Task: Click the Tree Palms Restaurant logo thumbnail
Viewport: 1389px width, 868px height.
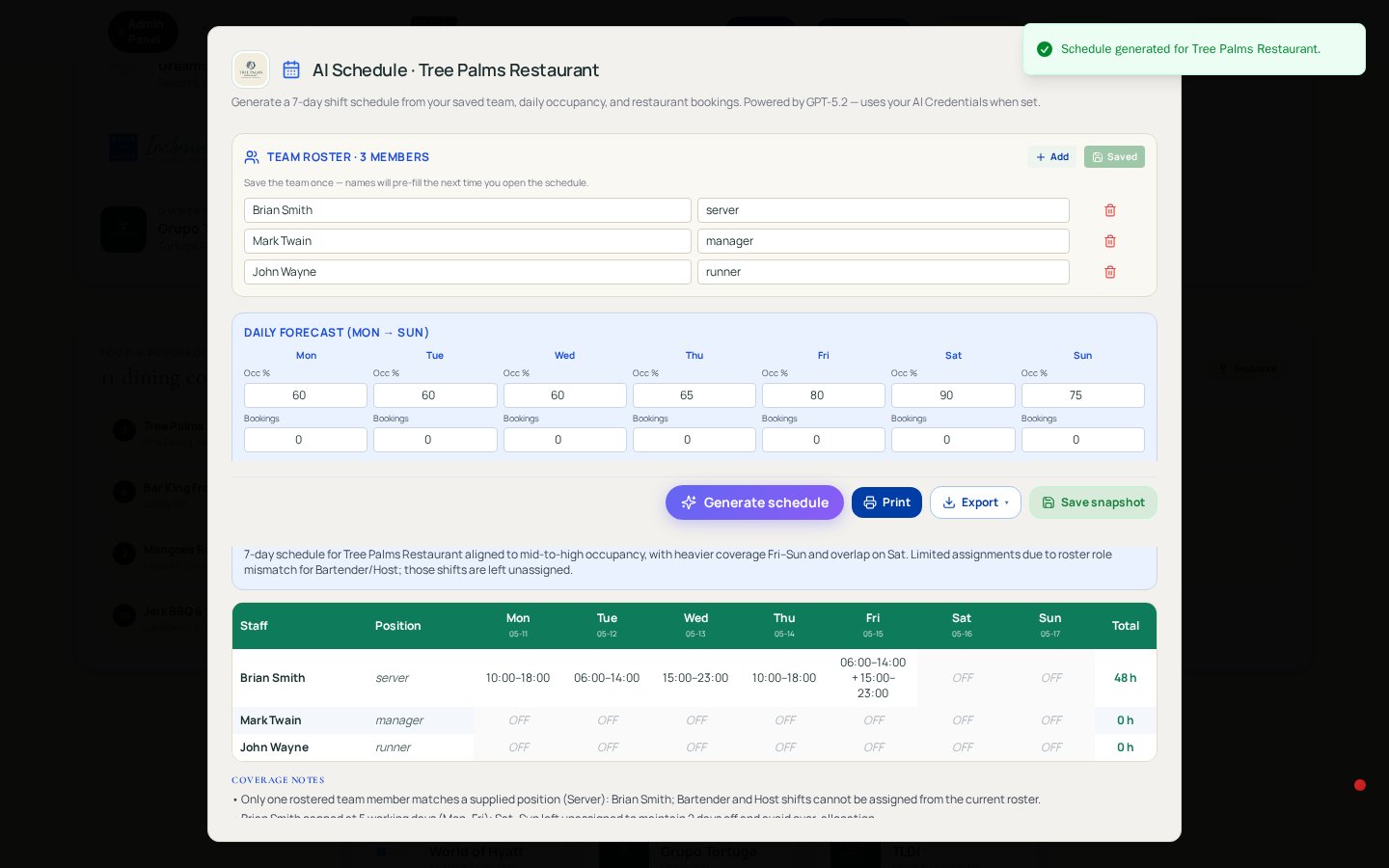Action: [x=251, y=69]
